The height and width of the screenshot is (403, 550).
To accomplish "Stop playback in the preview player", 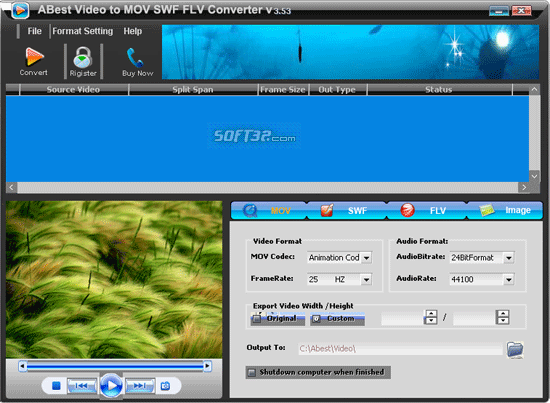I will pyautogui.click(x=56, y=386).
